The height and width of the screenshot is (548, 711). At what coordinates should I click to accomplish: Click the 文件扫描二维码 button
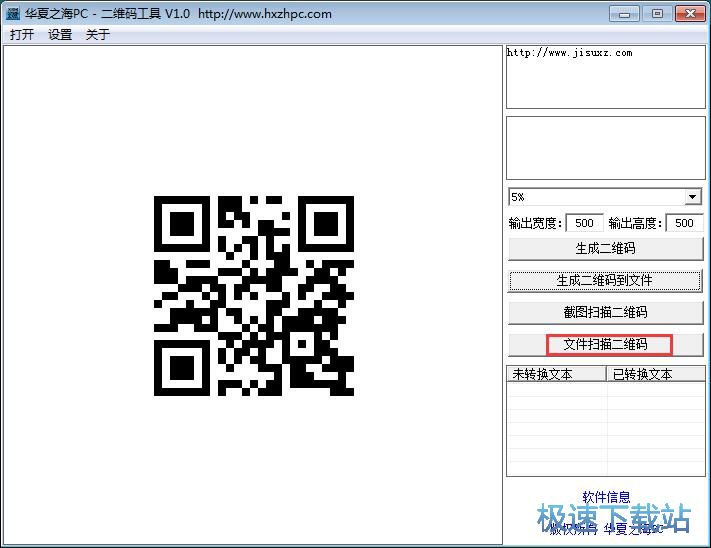[x=605, y=344]
